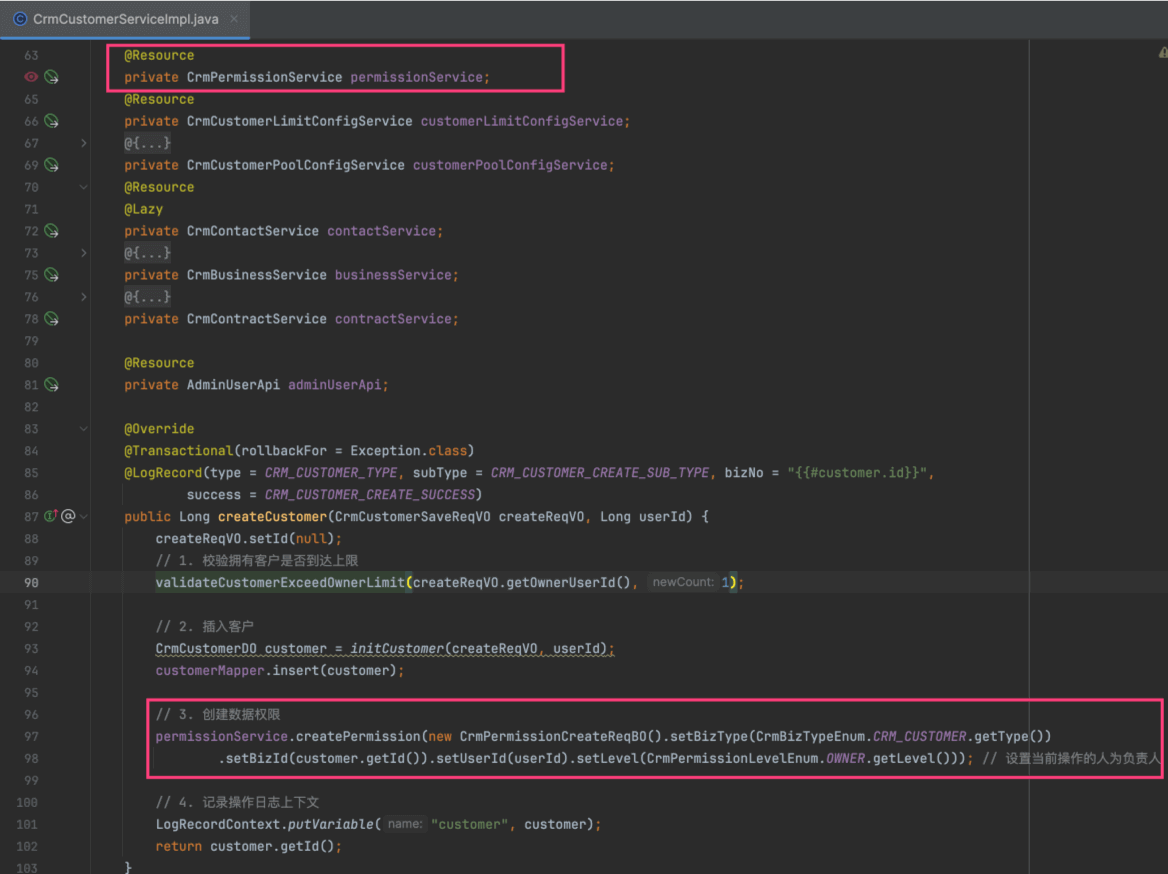Collapse the createCustomer method at line 87
Image resolution: width=1168 pixels, height=874 pixels.
[84, 517]
